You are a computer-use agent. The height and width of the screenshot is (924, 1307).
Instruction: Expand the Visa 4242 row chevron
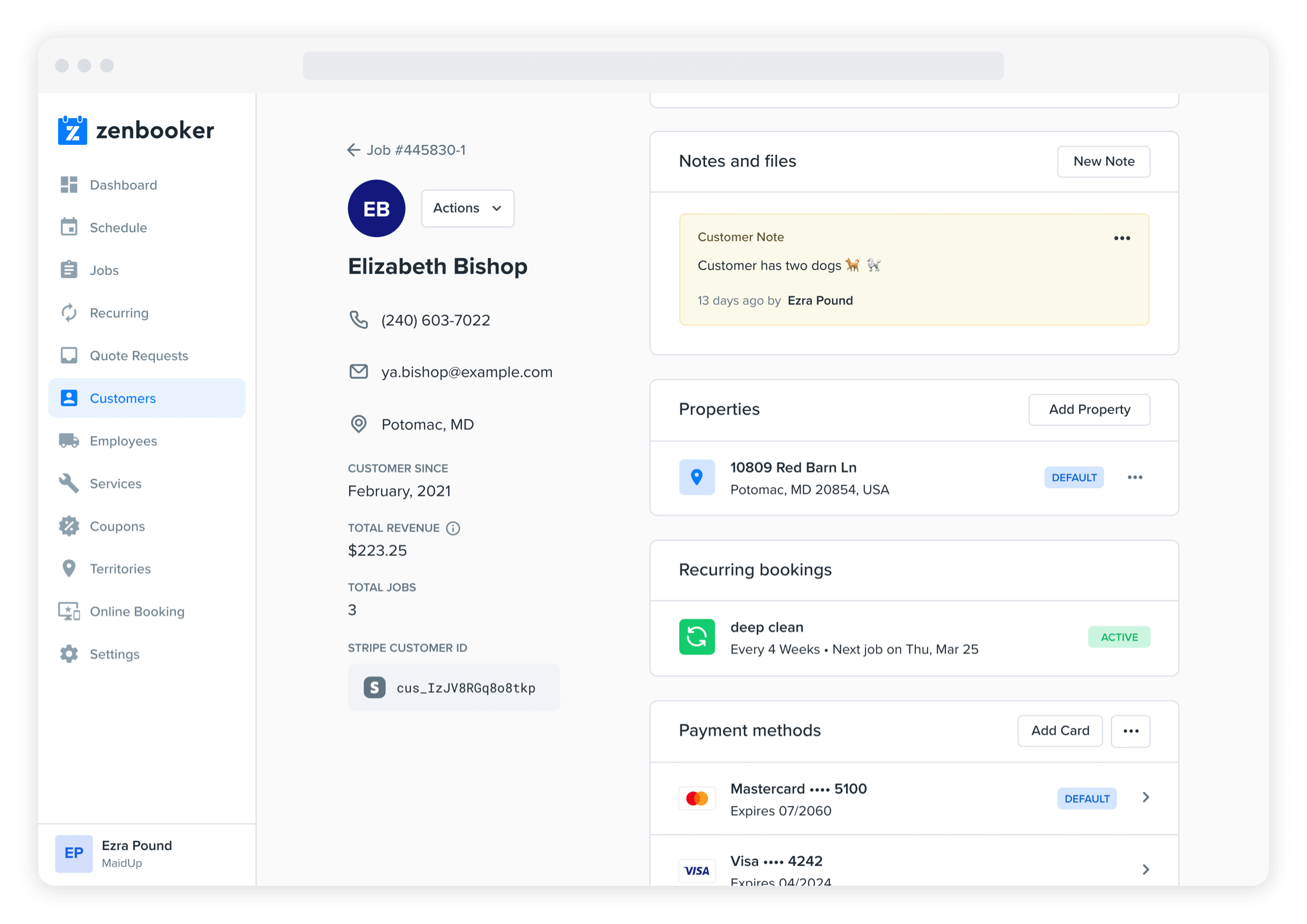tap(1146, 870)
